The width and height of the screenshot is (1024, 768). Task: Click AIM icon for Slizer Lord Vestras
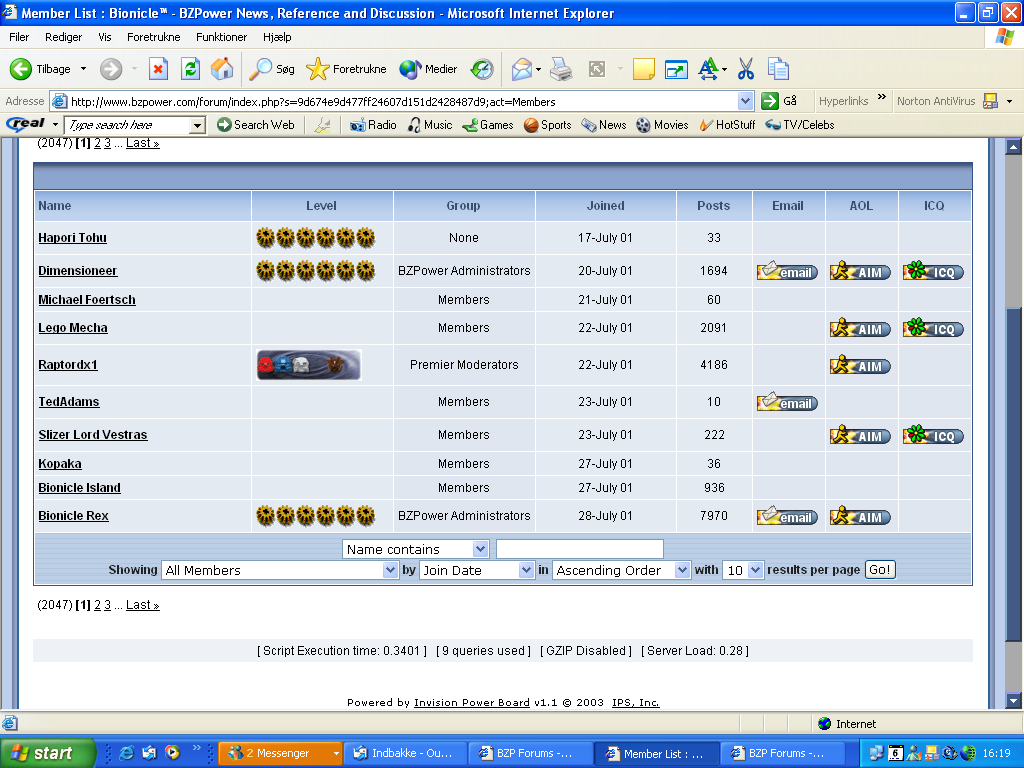[860, 435]
